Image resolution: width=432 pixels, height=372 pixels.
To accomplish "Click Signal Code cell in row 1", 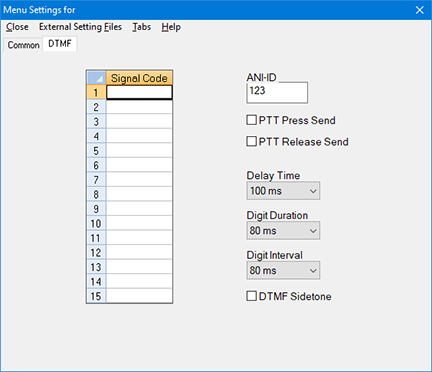I will 139,92.
